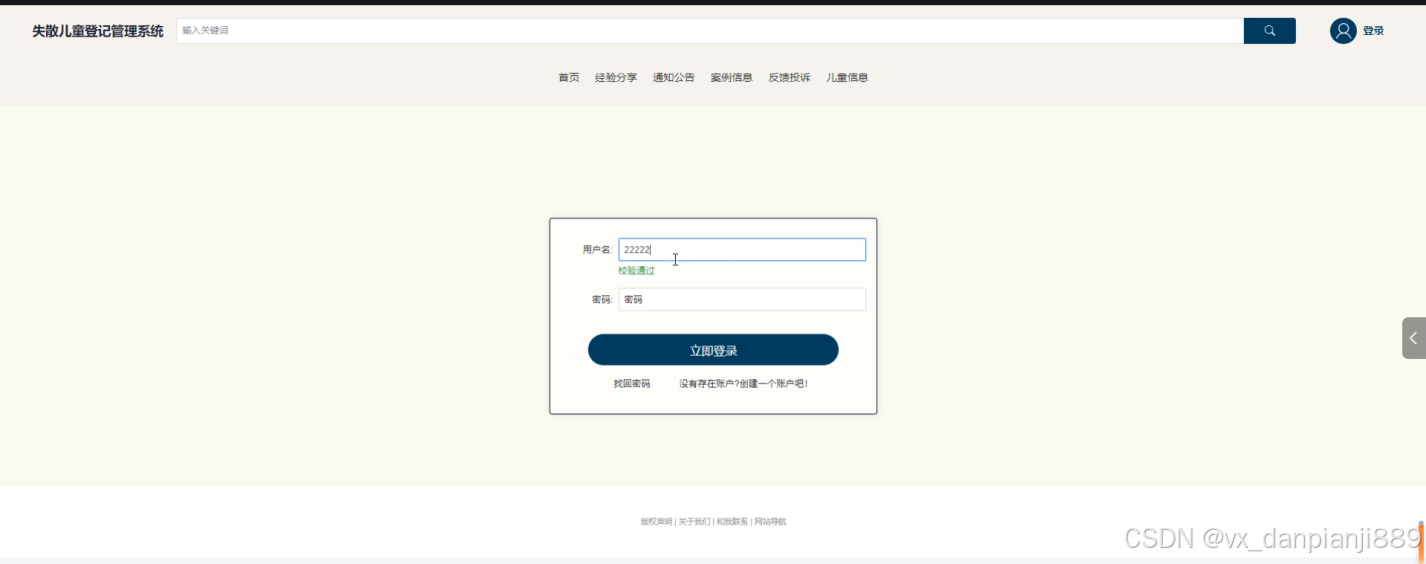Open the 反馈投诉 menu item
Viewport: 1426px width, 564px height.
click(x=789, y=78)
